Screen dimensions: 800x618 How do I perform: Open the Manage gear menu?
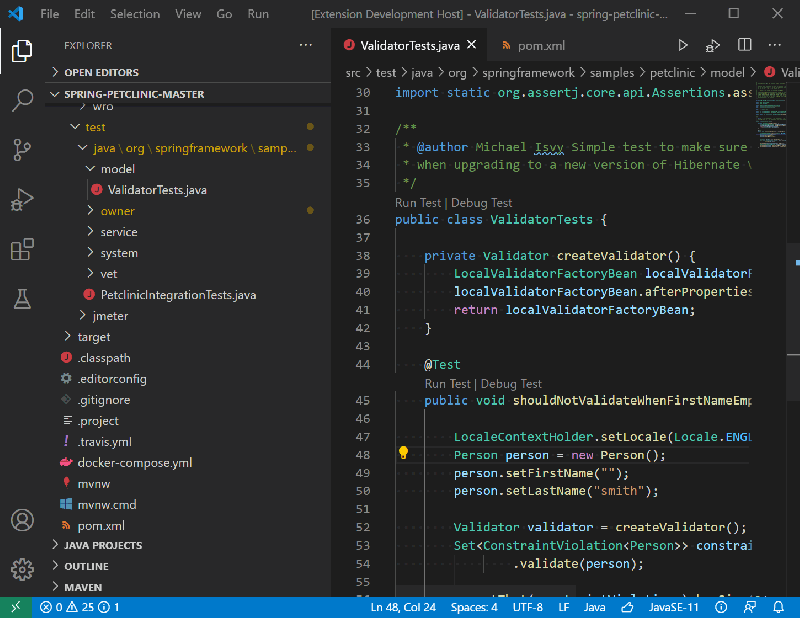pos(22,569)
